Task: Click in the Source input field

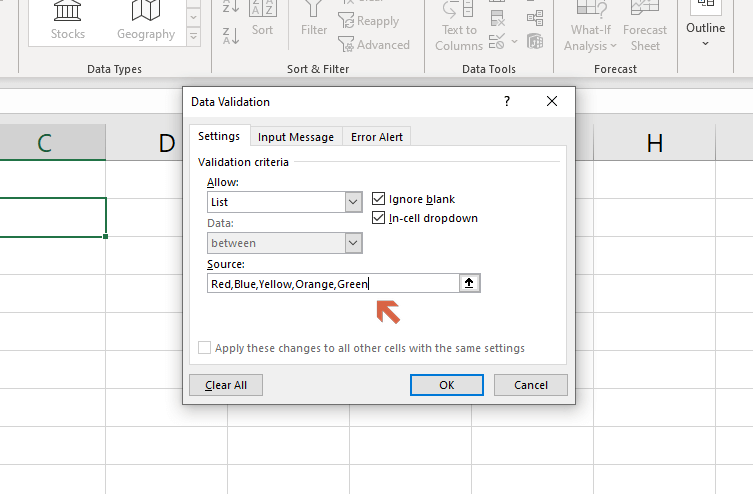Action: 333,283
